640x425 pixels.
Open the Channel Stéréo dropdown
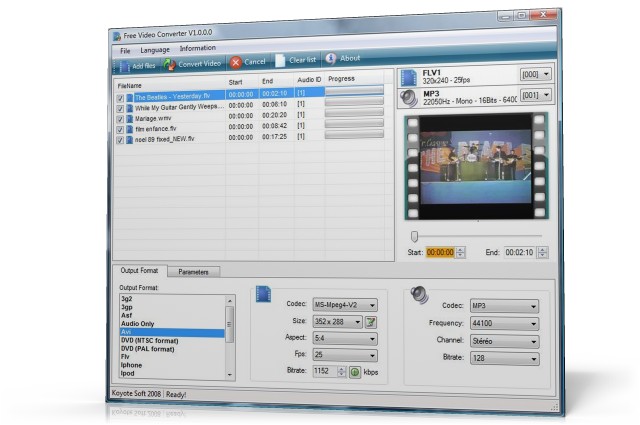tap(504, 340)
